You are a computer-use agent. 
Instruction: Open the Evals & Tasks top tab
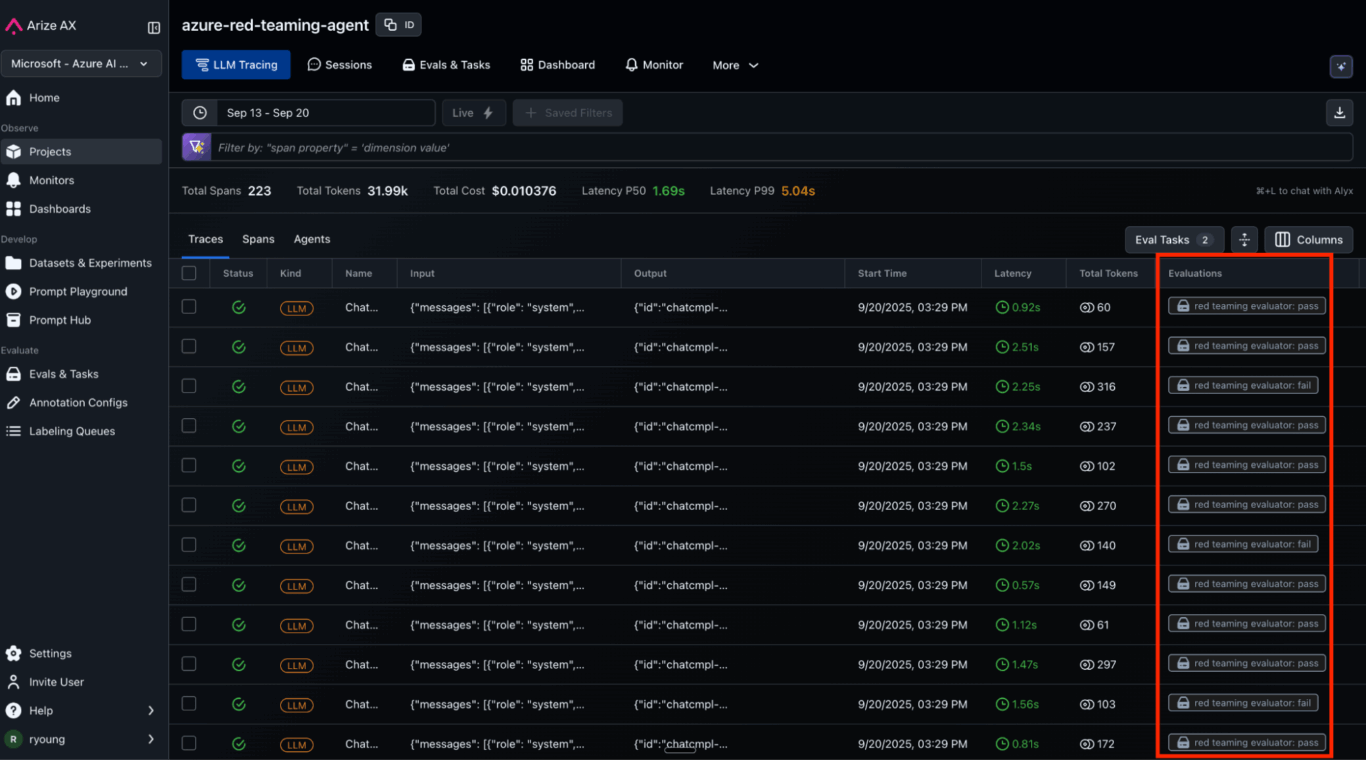pyautogui.click(x=446, y=65)
